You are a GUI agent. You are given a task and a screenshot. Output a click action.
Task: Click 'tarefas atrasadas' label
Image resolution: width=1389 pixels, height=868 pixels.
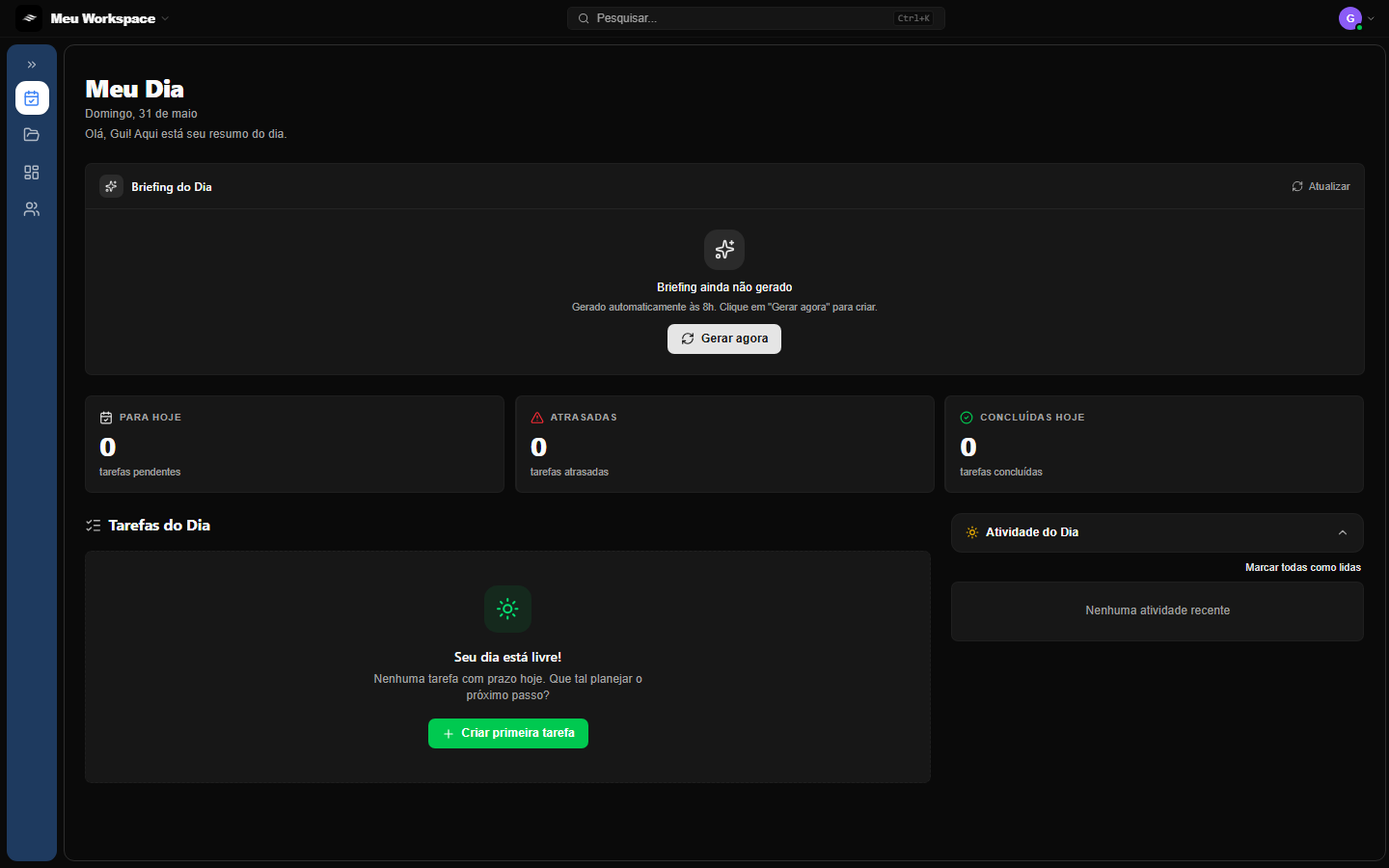pos(569,472)
